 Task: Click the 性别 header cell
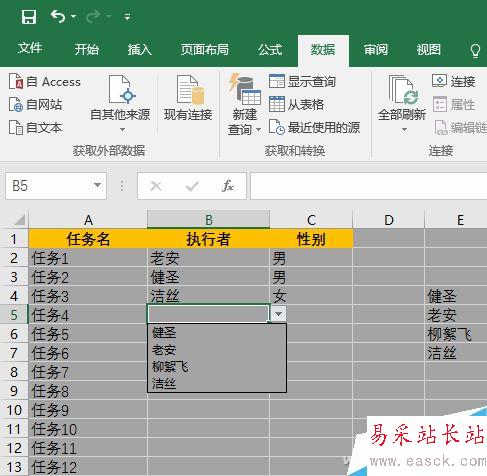point(311,239)
